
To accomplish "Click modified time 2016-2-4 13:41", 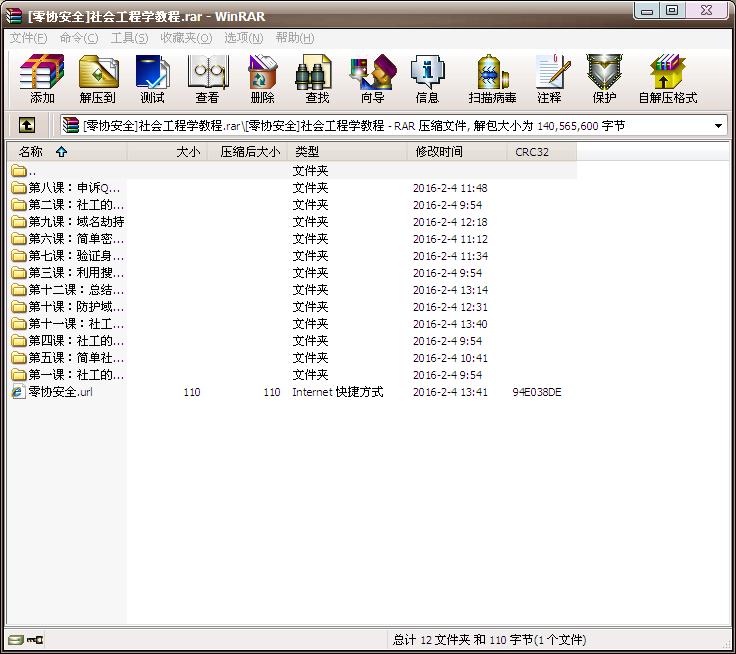I will (450, 392).
